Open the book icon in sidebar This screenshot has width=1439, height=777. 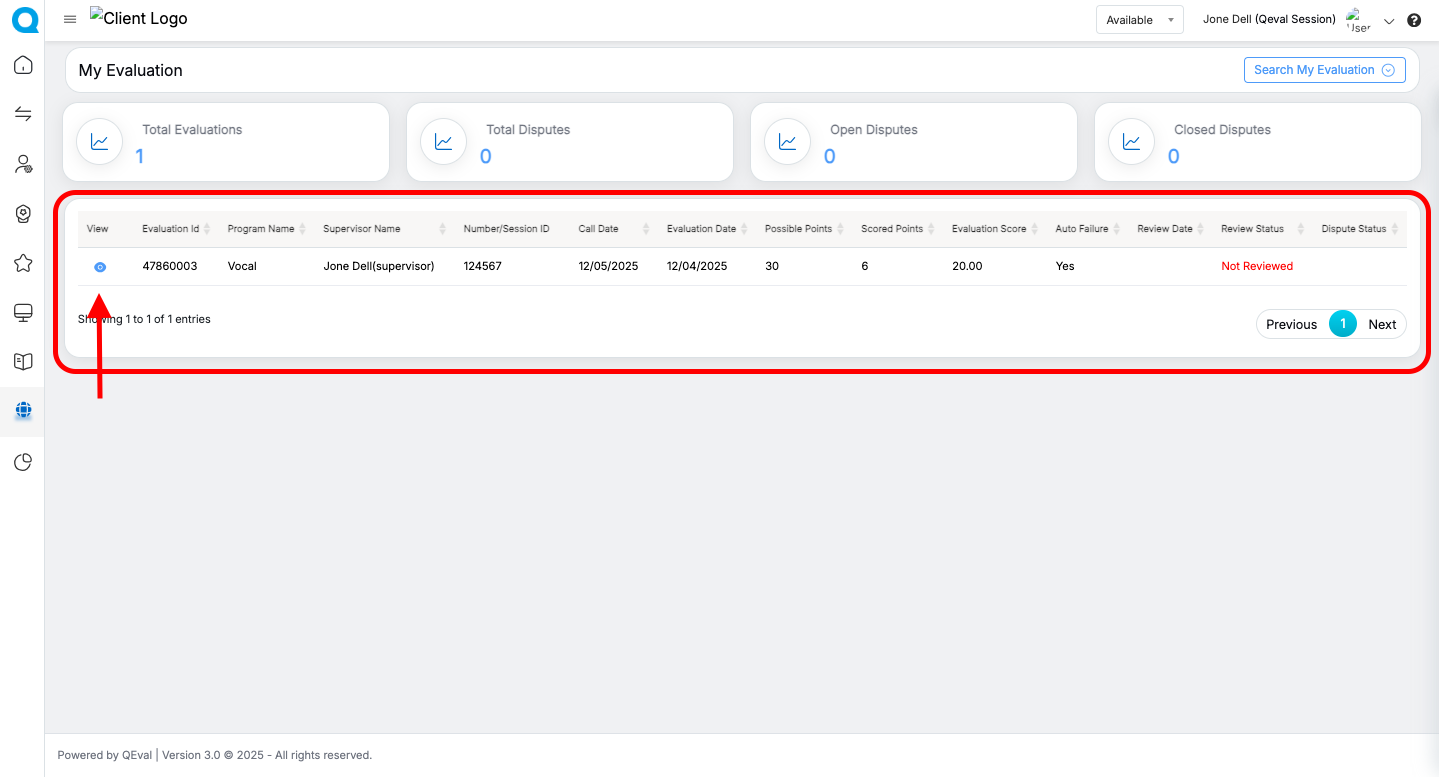click(23, 362)
